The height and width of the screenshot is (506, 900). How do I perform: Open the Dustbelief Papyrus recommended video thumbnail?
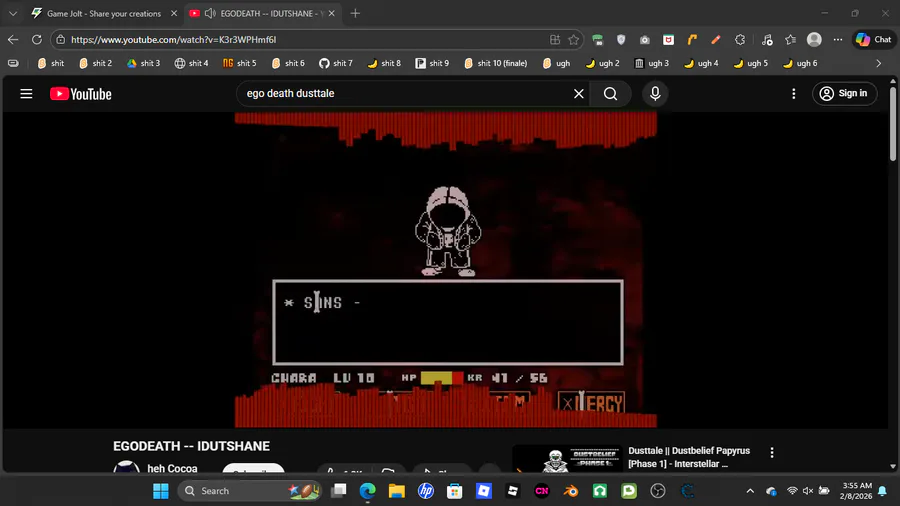(x=567, y=458)
